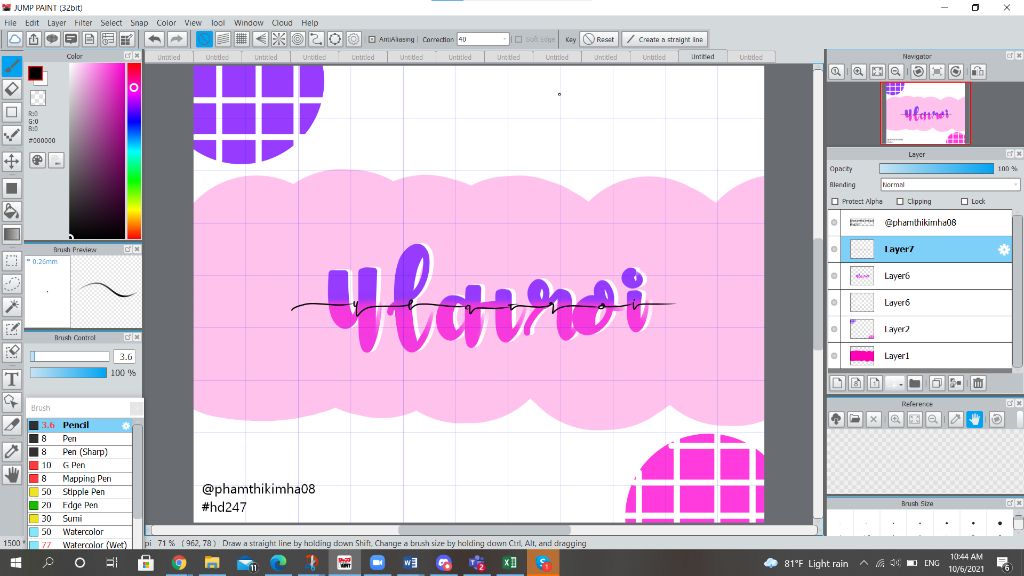The width and height of the screenshot is (1024, 576).
Task: Select the Brush tool
Action: tap(12, 65)
